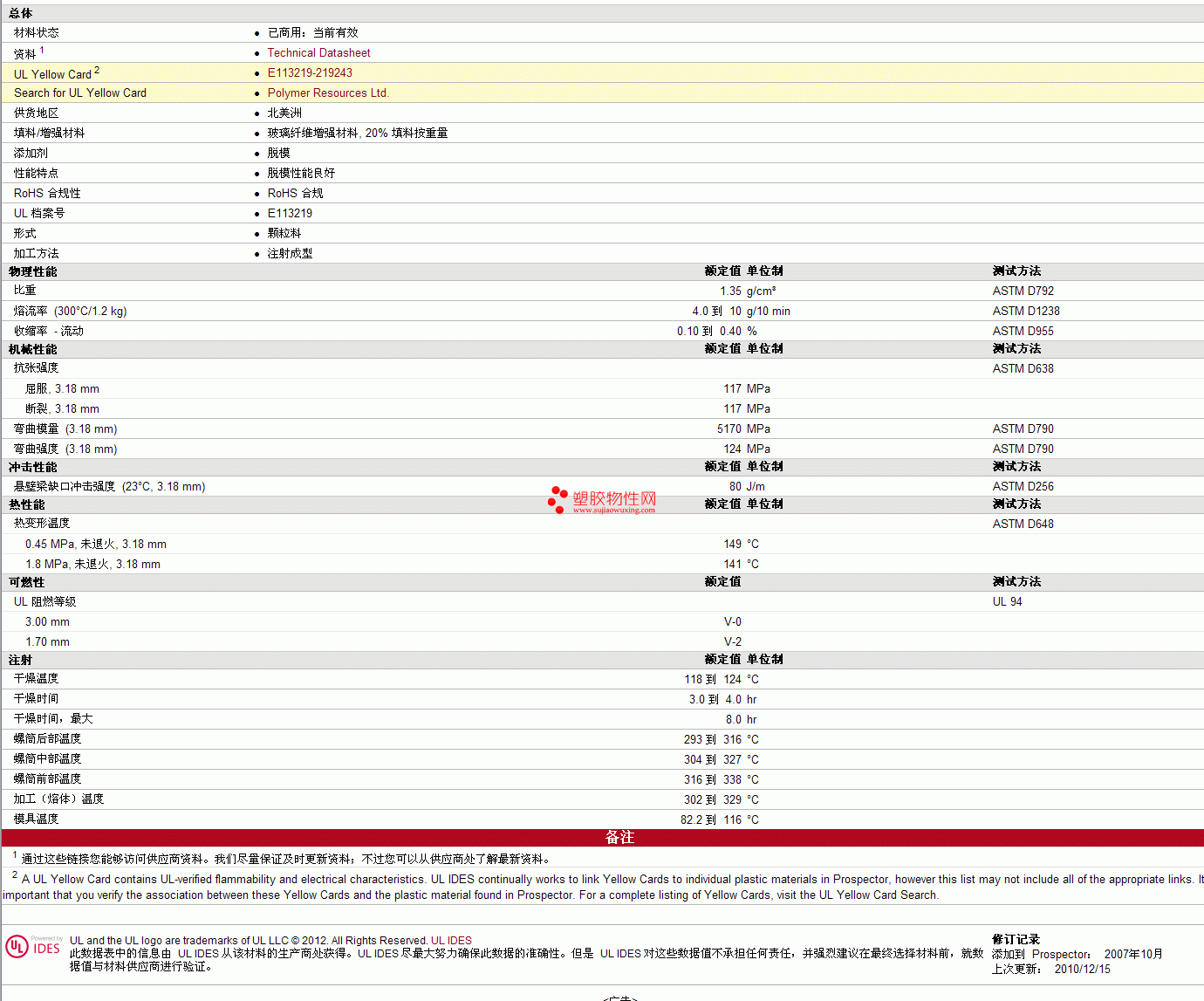Click the red UL IDES text after the copyright line
The width and height of the screenshot is (1204, 1001).
click(451, 941)
